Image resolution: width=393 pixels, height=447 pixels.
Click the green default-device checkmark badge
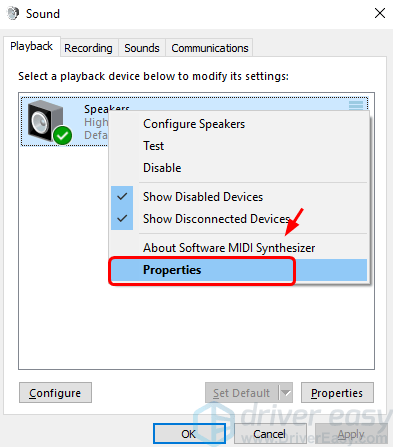[x=62, y=135]
